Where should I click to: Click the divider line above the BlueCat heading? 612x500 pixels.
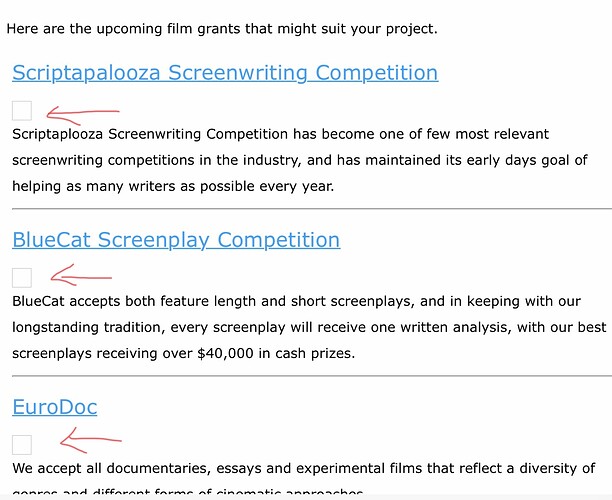[312, 209]
